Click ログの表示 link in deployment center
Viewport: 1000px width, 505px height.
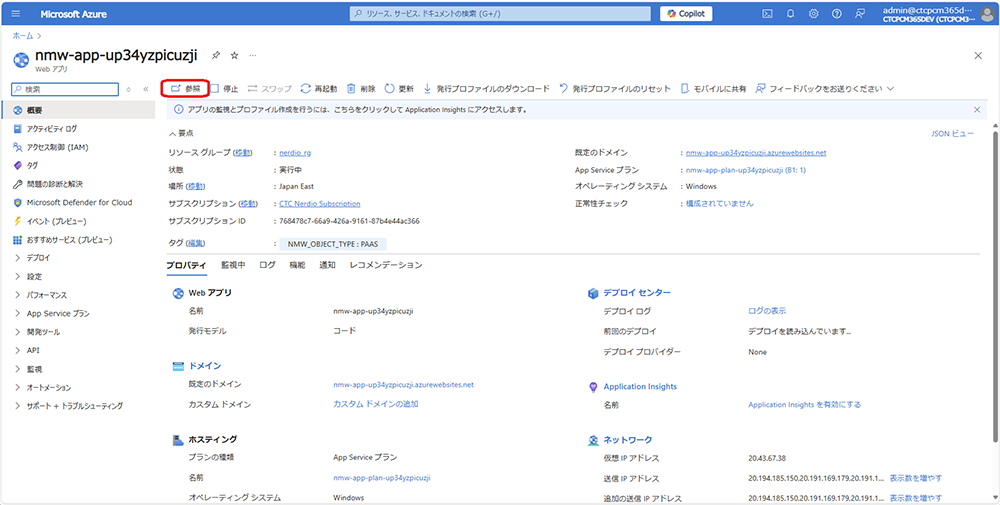(767, 311)
